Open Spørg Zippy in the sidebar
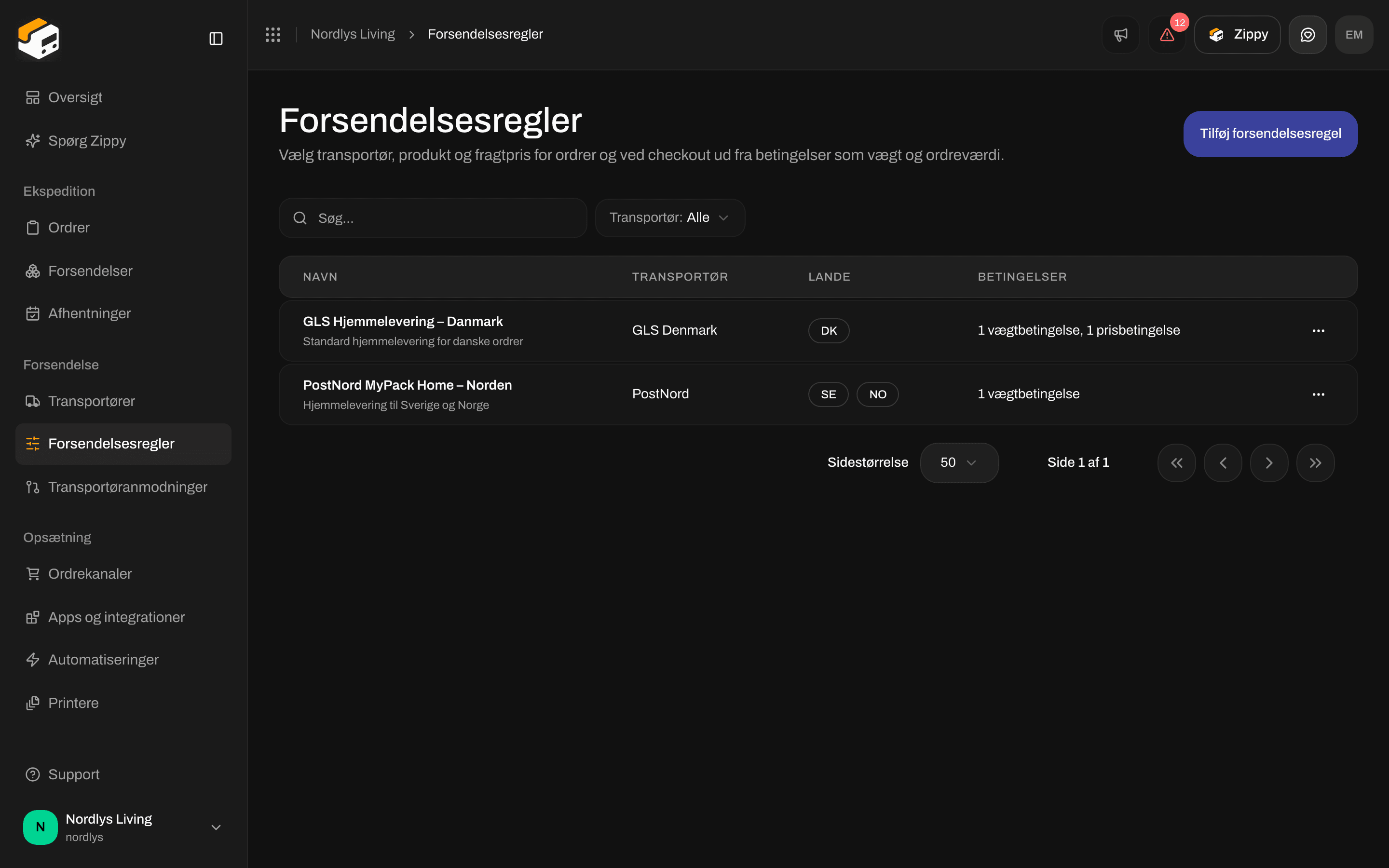Image resolution: width=1389 pixels, height=868 pixels. click(123, 141)
